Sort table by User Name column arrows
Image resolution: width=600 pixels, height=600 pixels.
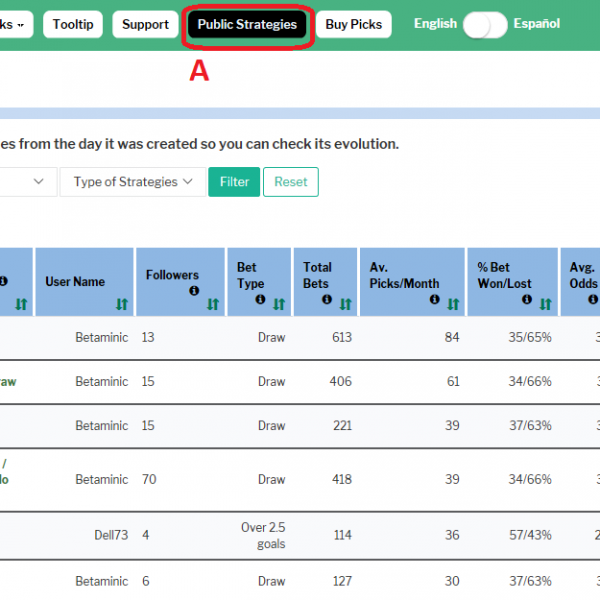[x=121, y=304]
